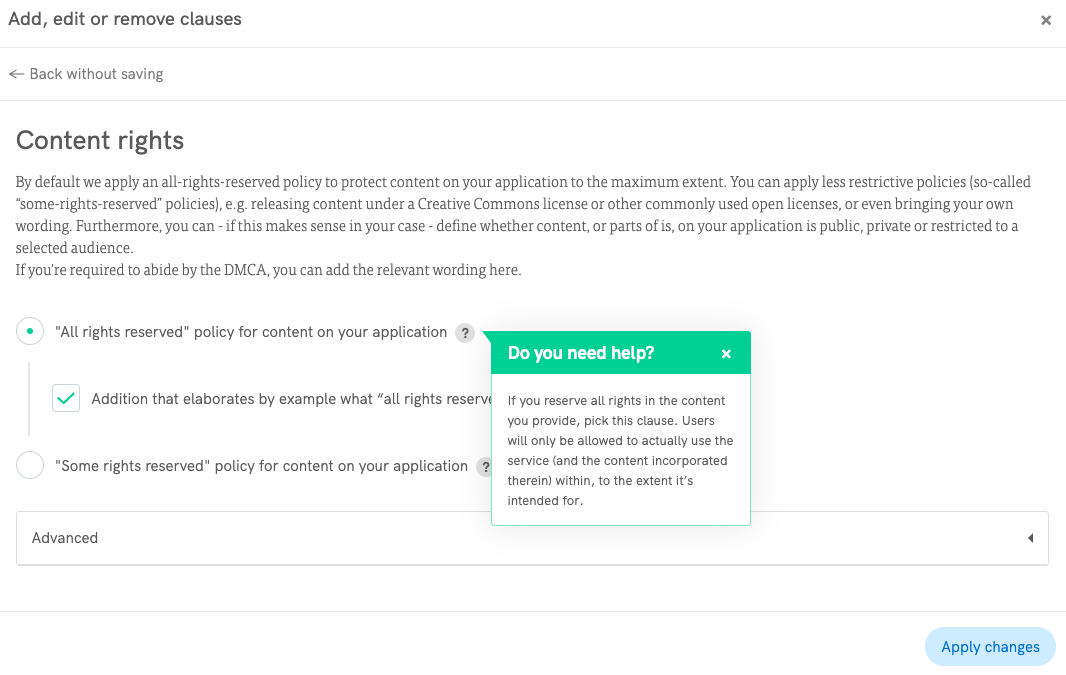This screenshot has width=1066, height=675.
Task: Click the "Content rights" heading
Action: (x=100, y=140)
